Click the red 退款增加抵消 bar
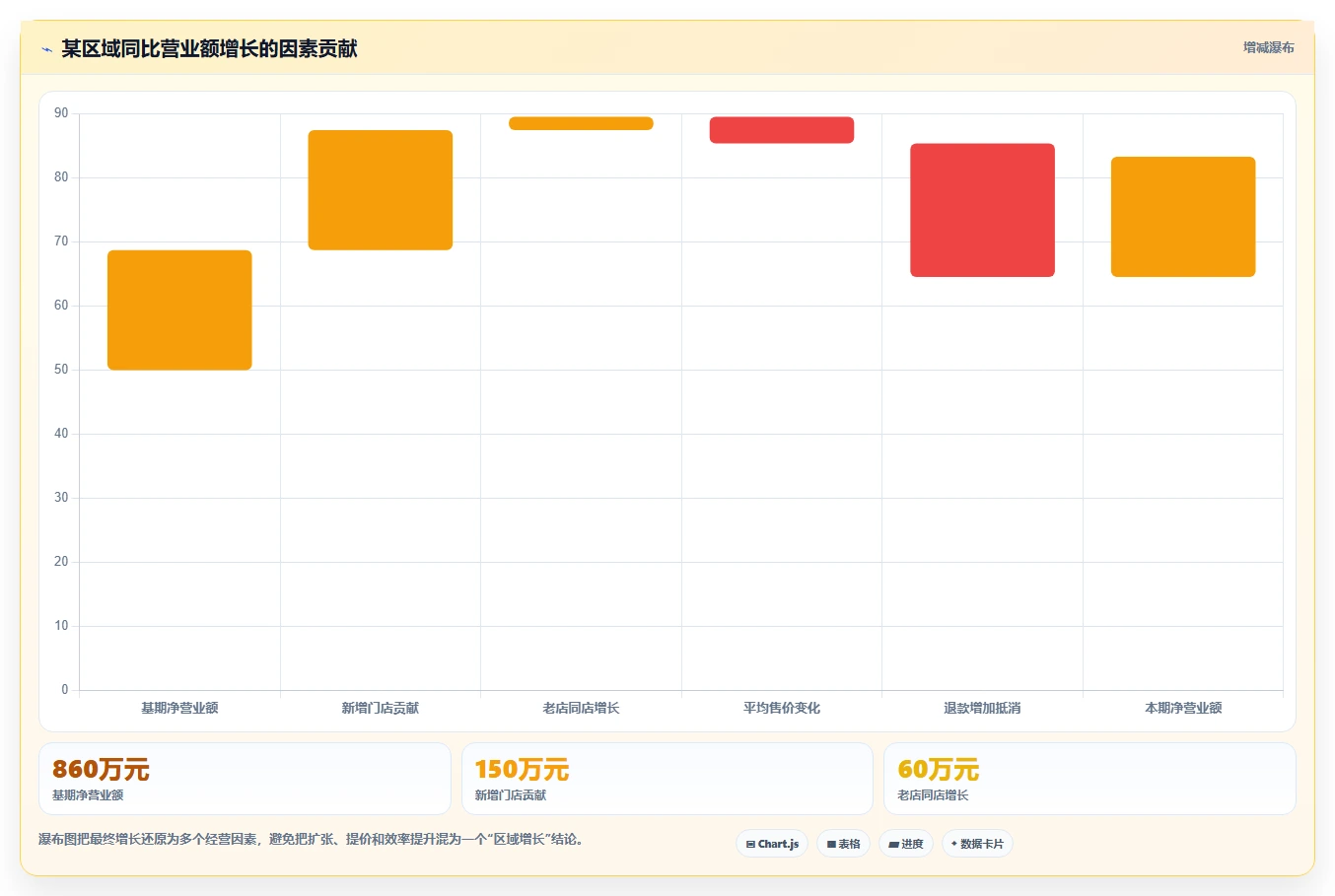The width and height of the screenshot is (1335, 896). [x=982, y=210]
